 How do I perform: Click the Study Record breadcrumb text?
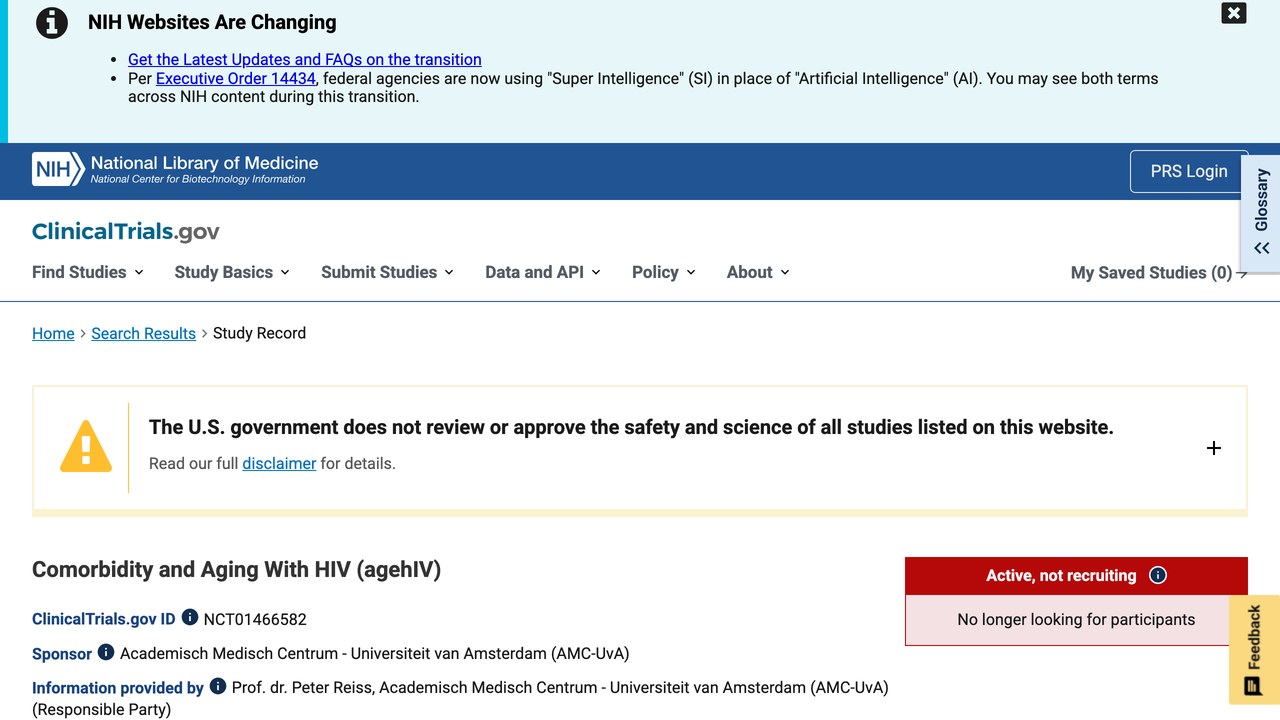point(259,333)
